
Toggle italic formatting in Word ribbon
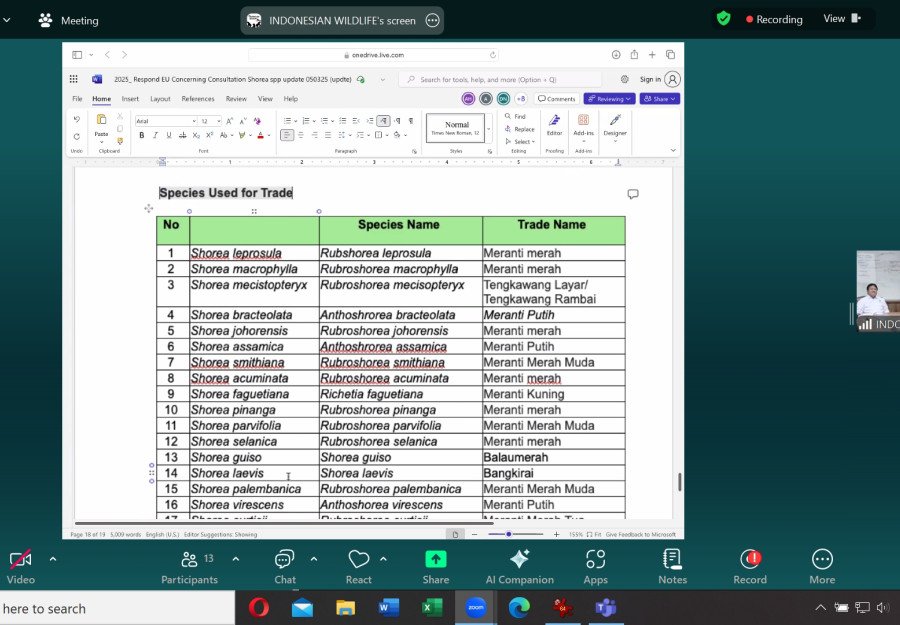point(155,135)
